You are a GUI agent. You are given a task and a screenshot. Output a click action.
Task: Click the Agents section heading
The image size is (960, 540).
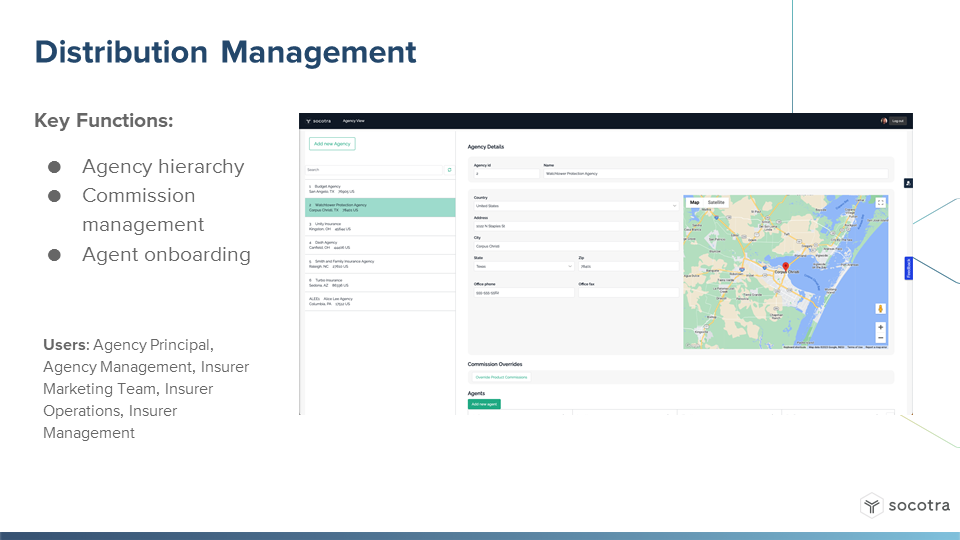(476, 394)
